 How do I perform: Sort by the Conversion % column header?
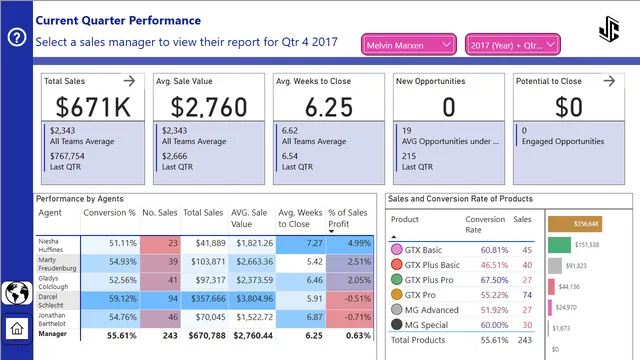(109, 213)
